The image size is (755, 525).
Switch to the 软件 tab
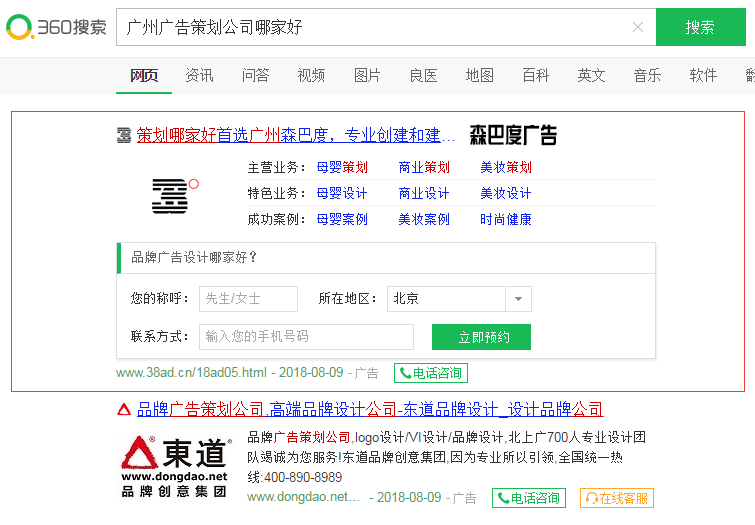[703, 75]
